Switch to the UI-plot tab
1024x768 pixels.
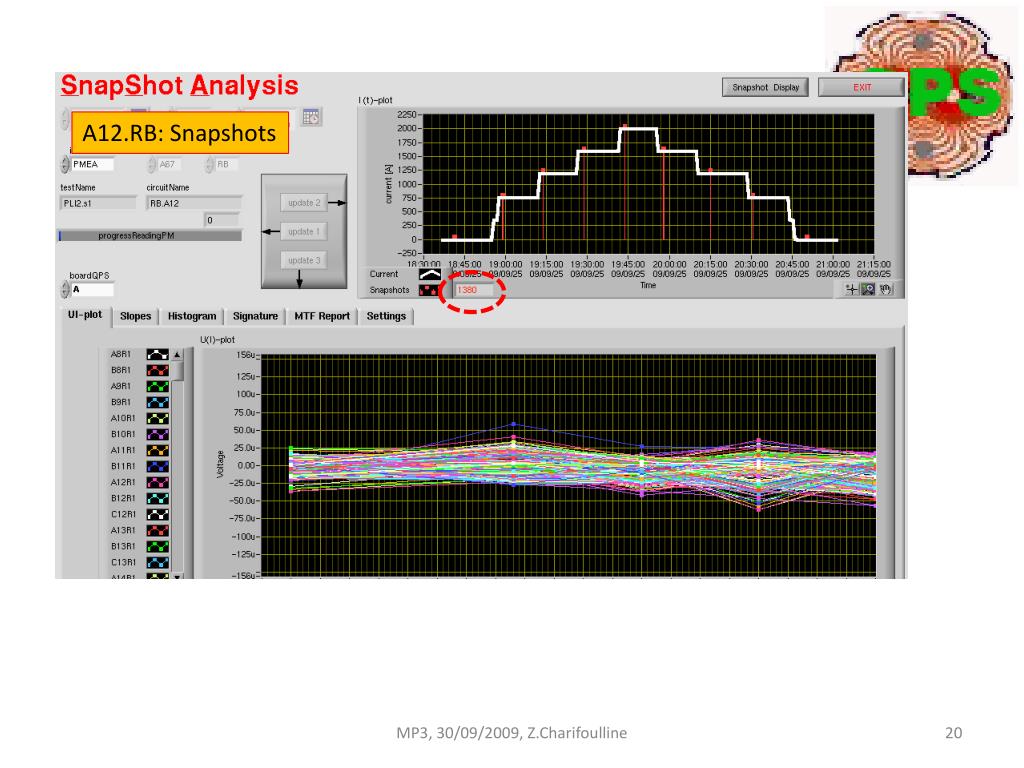[85, 315]
